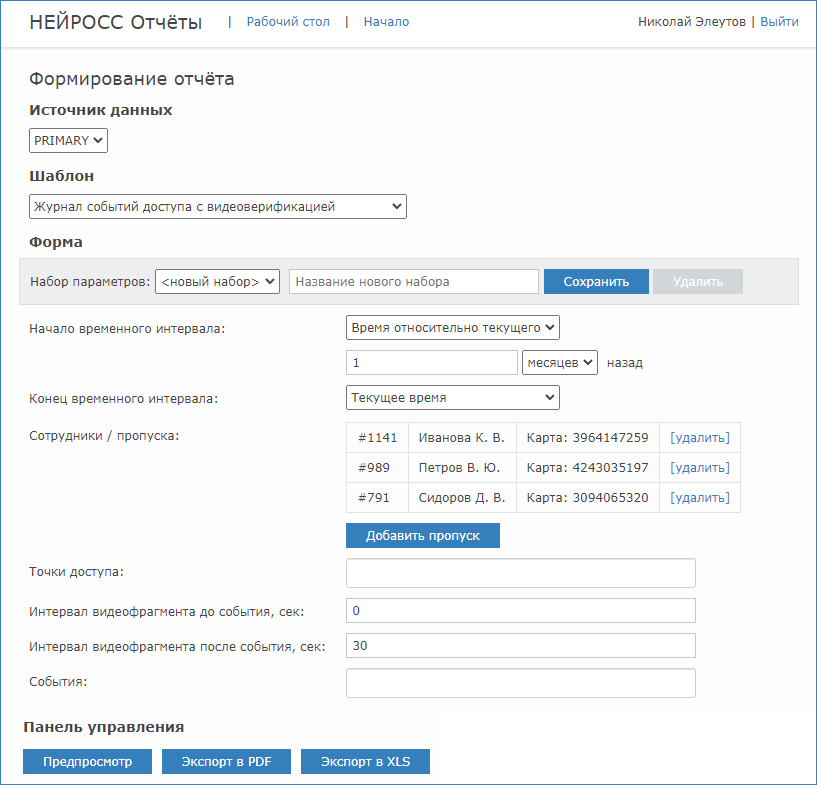Viewport: 817px width, 785px height.
Task: Click the Предпросмотр button
Action: point(87,762)
